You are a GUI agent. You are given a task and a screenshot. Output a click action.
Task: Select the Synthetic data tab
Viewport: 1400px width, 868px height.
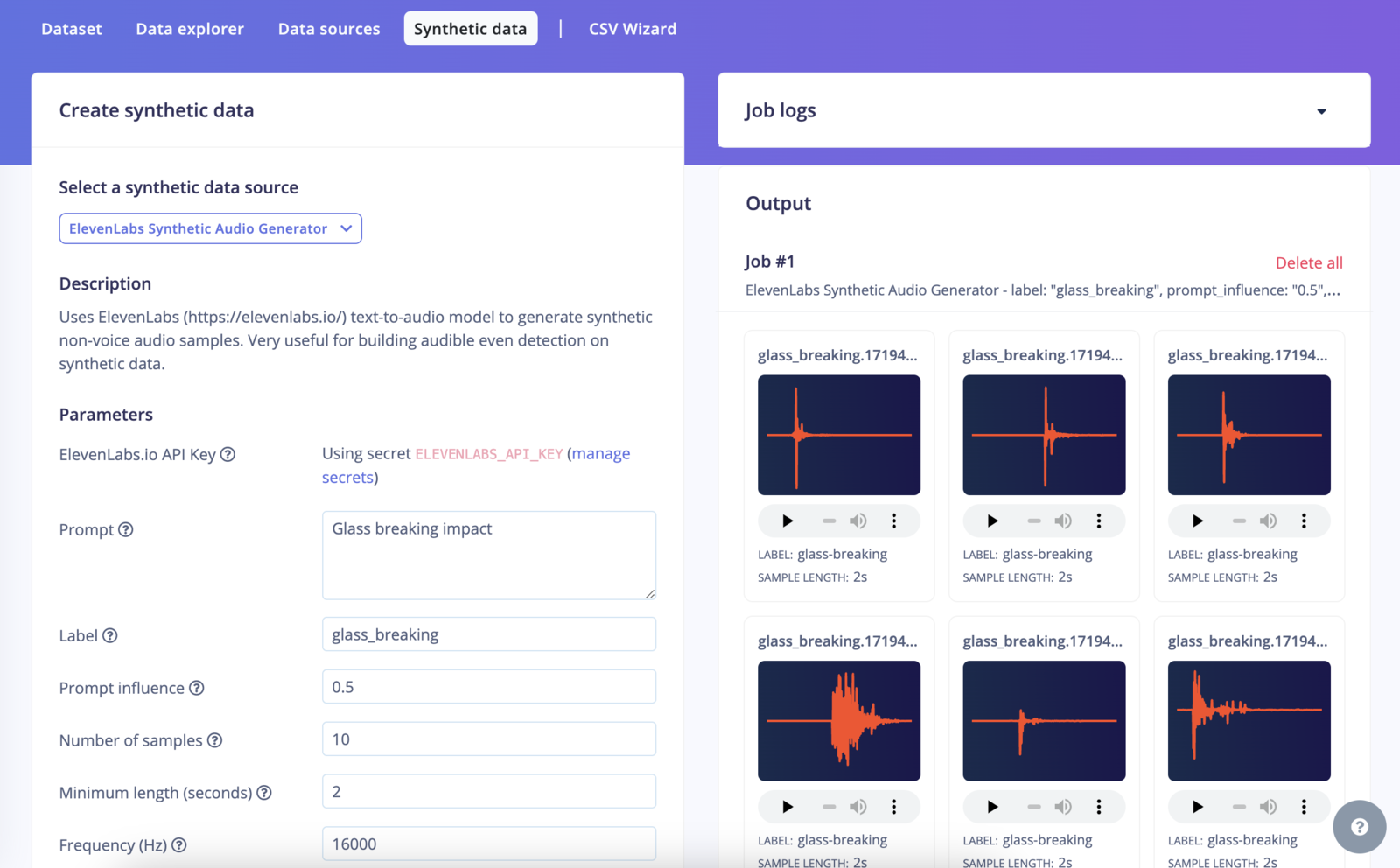click(x=471, y=29)
